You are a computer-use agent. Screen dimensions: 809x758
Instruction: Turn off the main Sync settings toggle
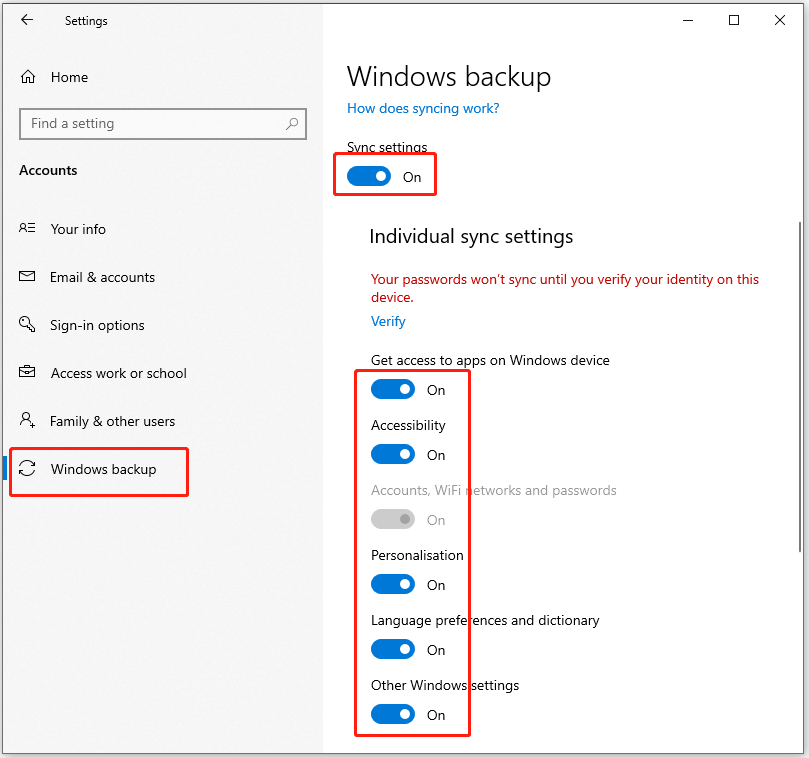[369, 176]
